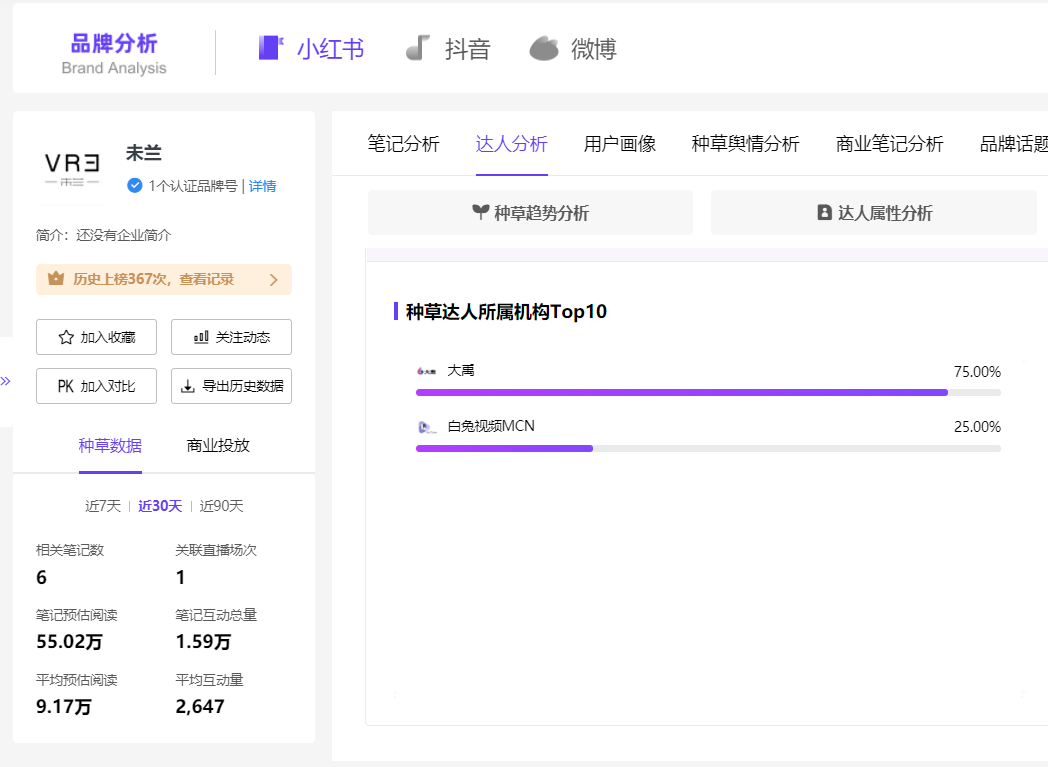Screen dimensions: 1048x767
Task: Click the 平均预估阅读 value 9.17万
Action: click(x=63, y=707)
